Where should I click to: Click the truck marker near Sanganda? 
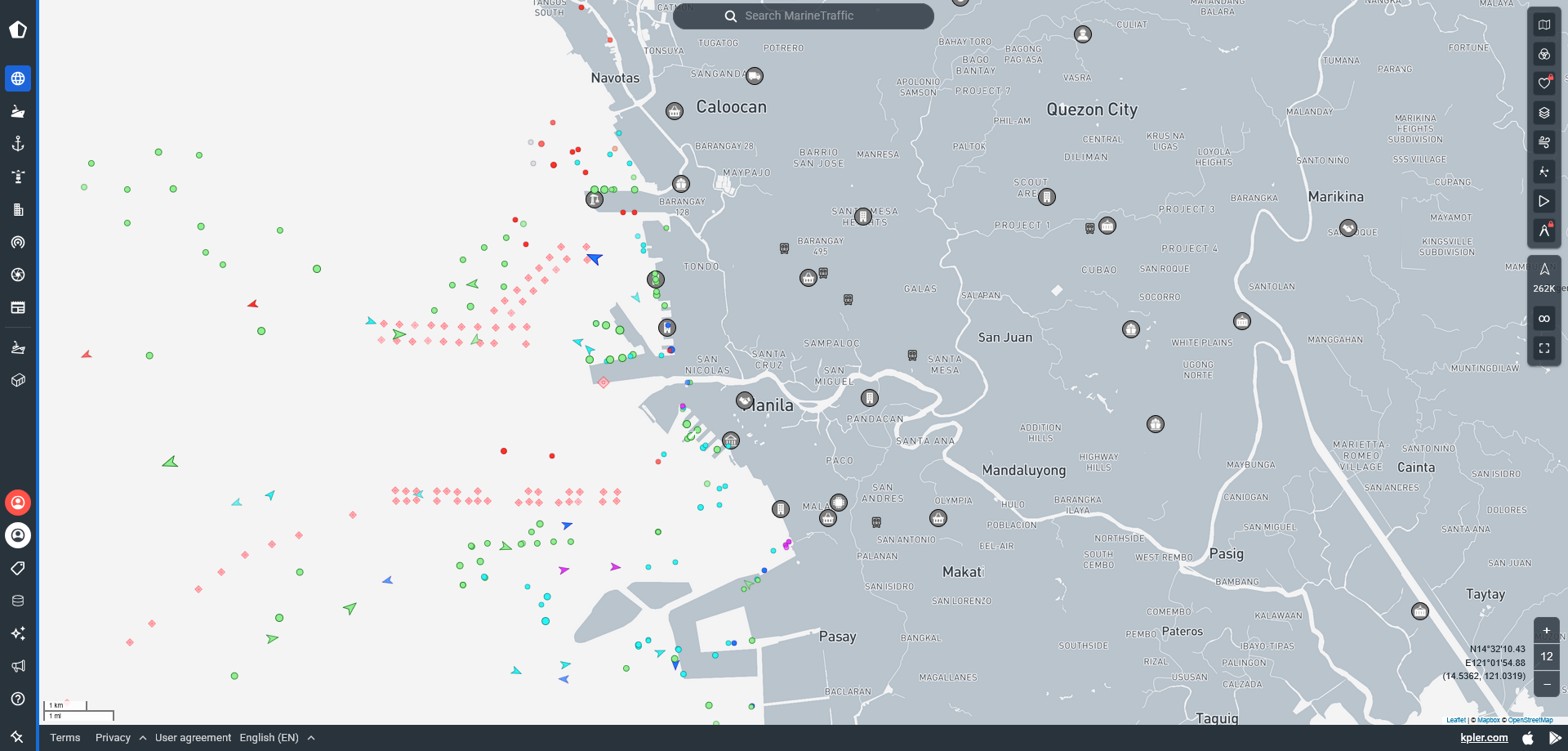tap(755, 76)
